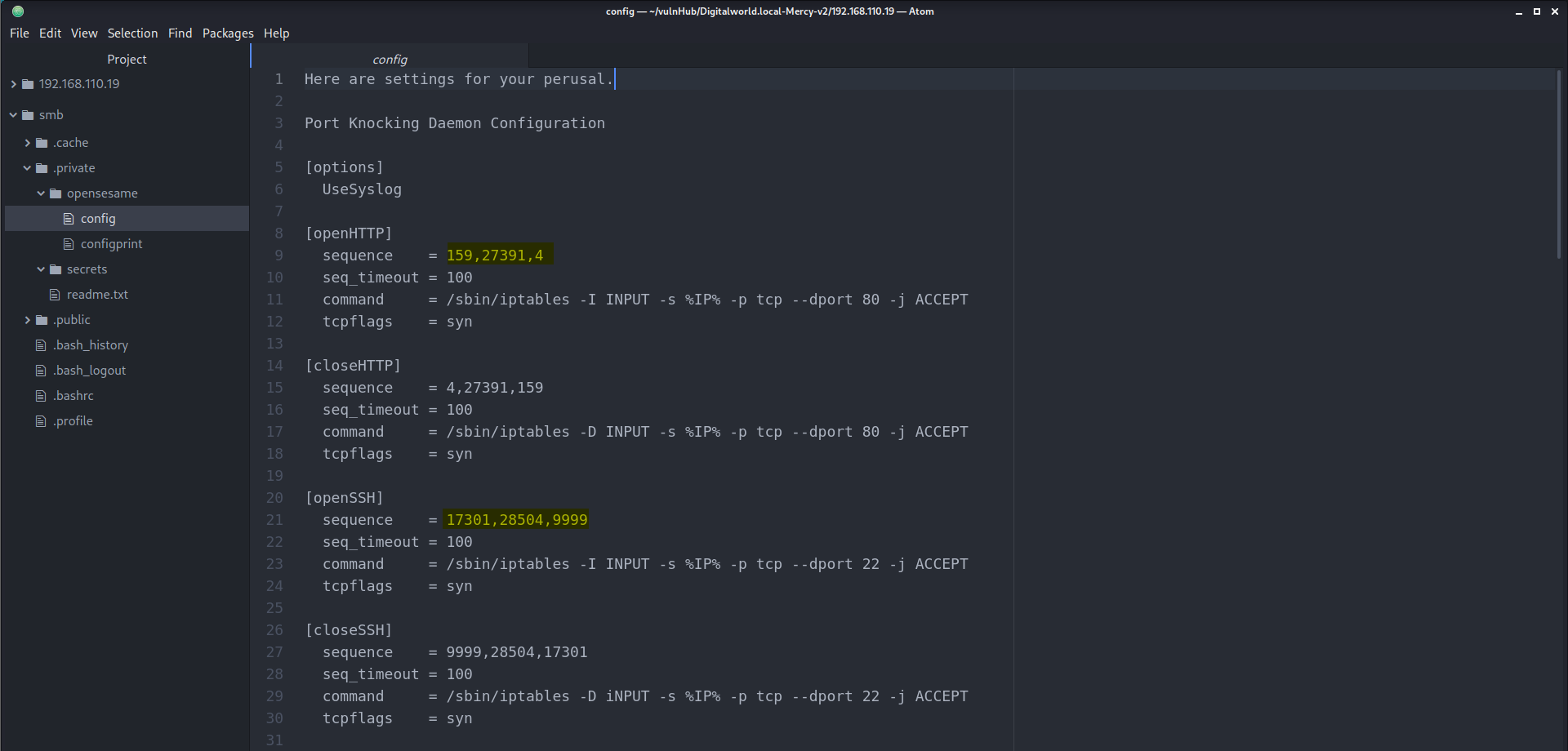Open the .bash_history file

click(x=90, y=345)
